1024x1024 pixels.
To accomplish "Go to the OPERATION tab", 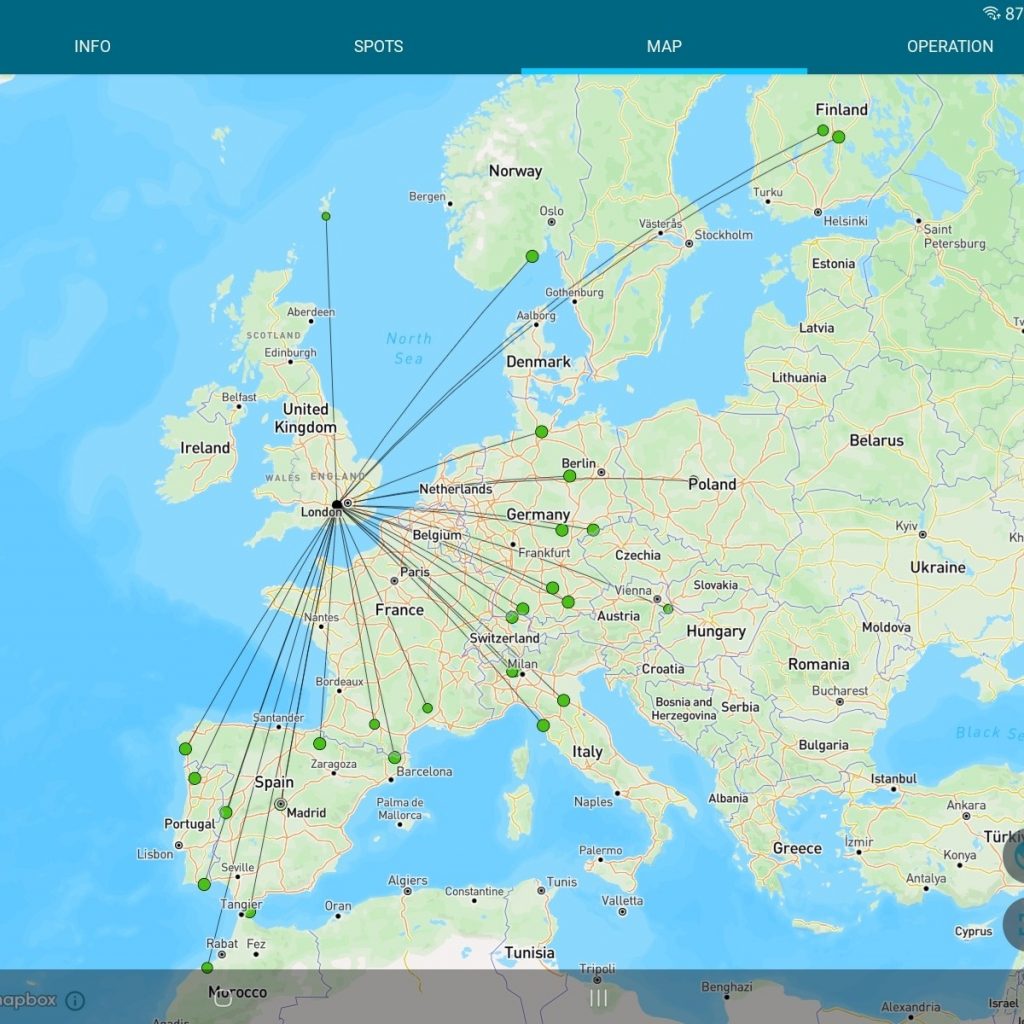I will [x=949, y=46].
